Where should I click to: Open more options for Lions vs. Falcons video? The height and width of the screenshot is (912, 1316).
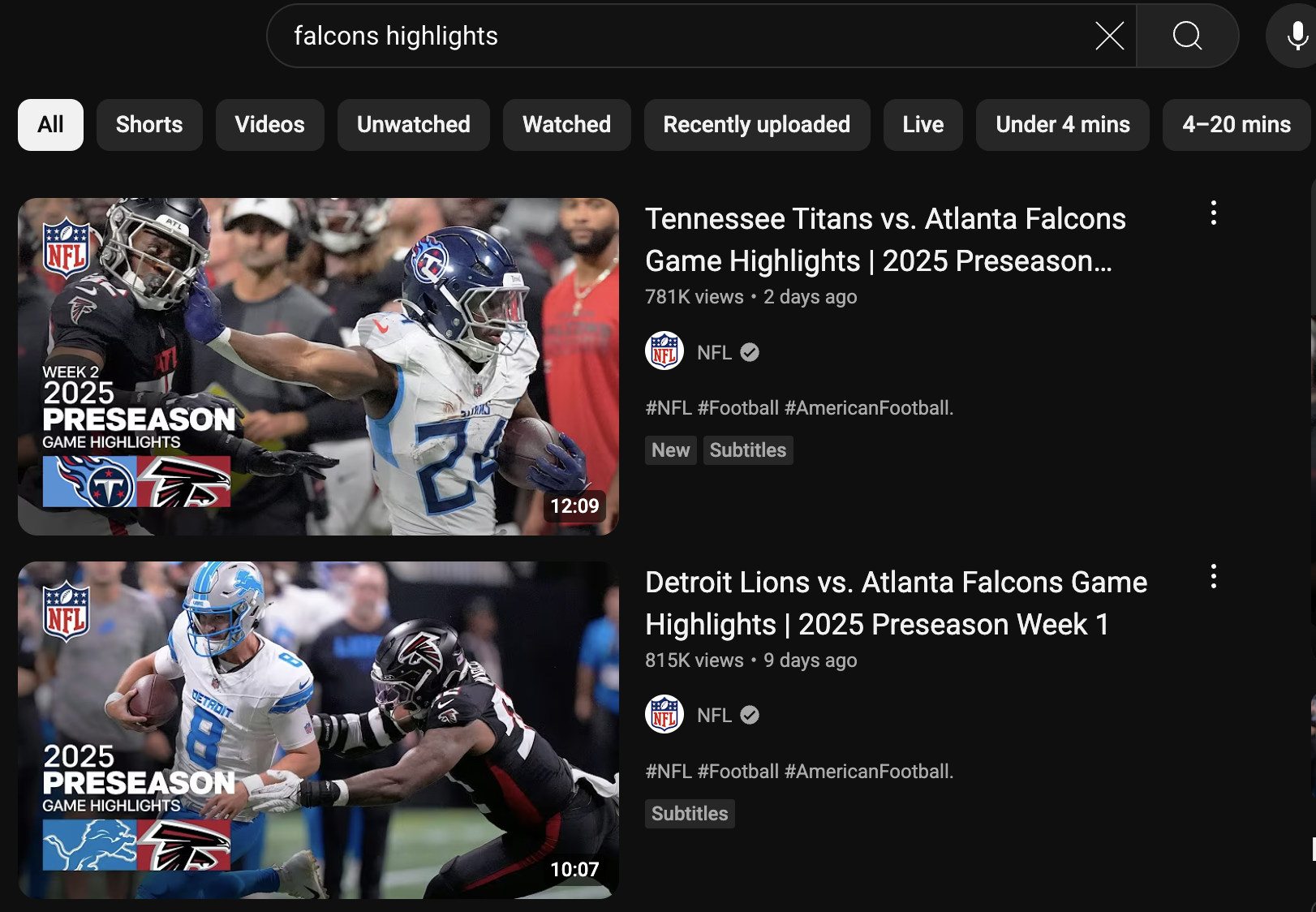1213,576
